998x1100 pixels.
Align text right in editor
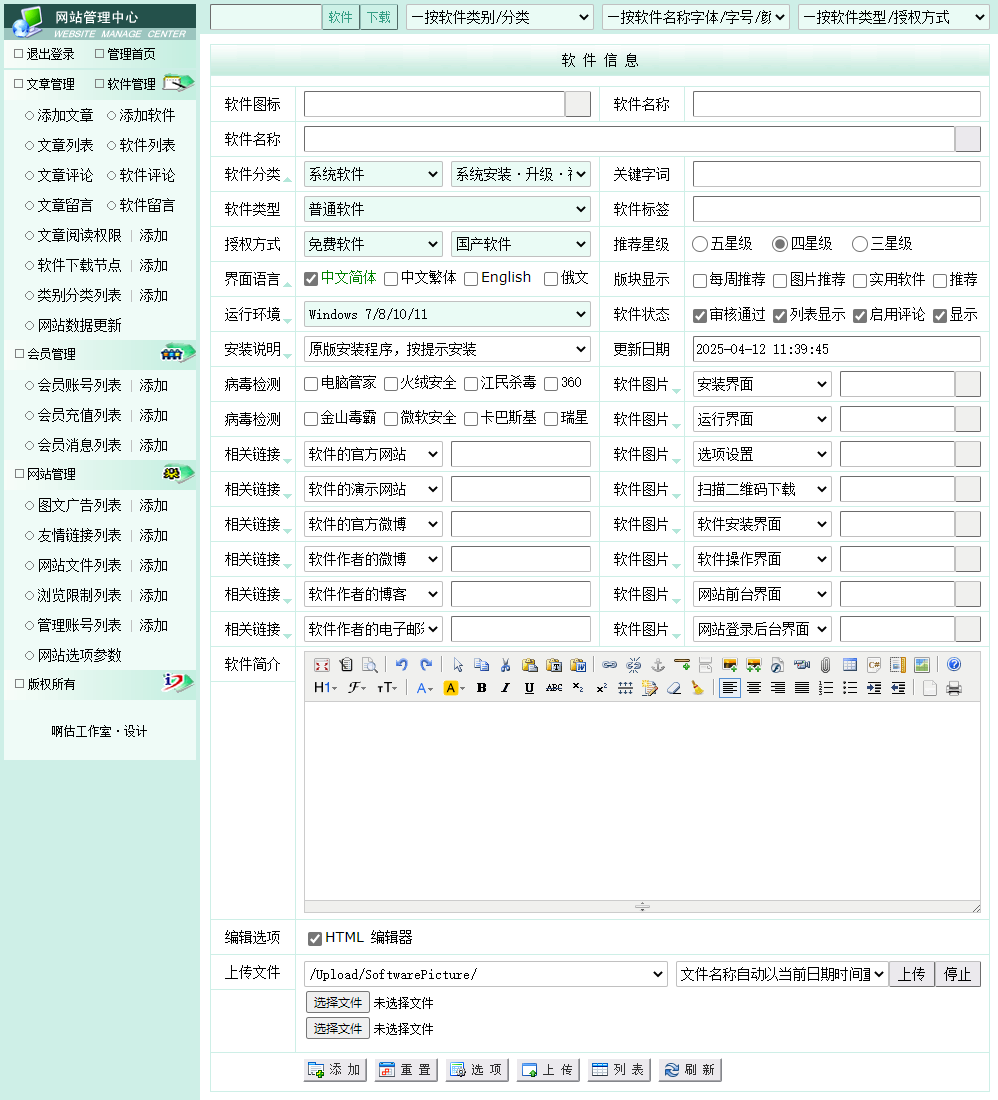(x=778, y=688)
